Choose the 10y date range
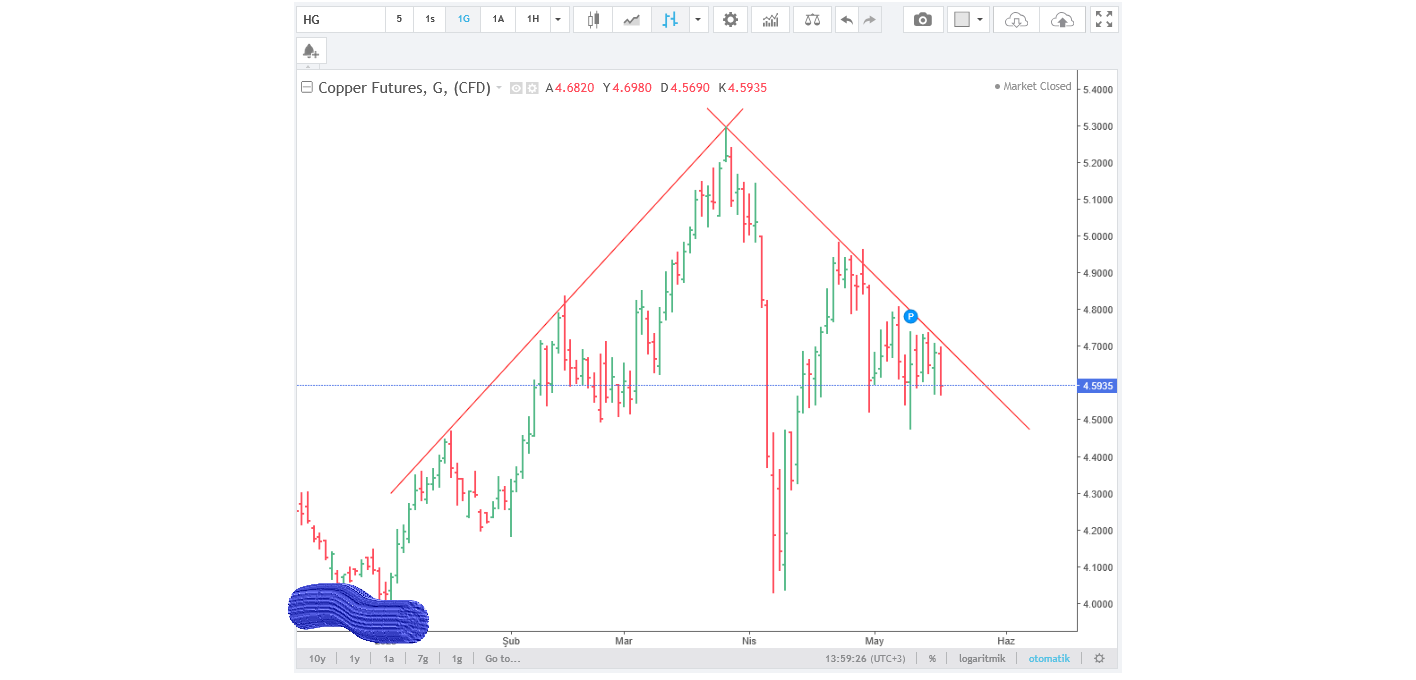The width and height of the screenshot is (1416, 680). click(317, 658)
